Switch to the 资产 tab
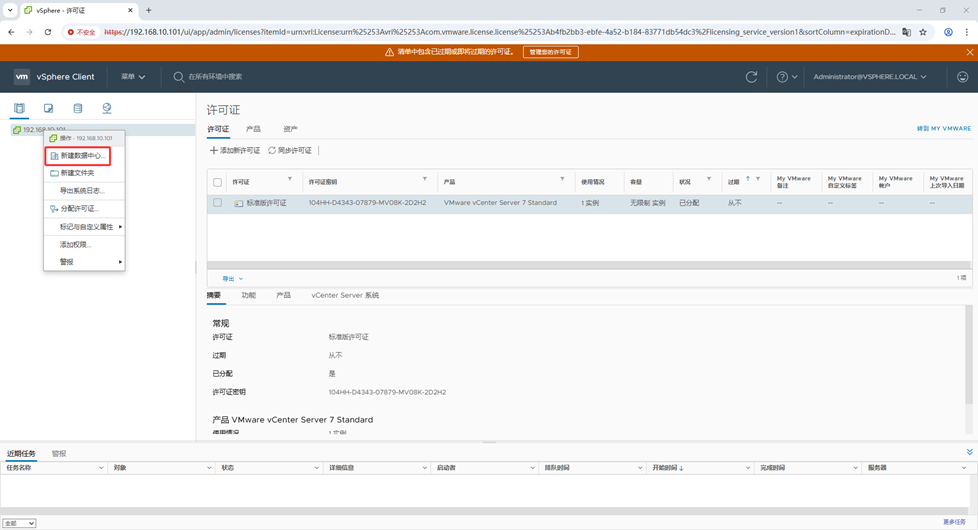 (290, 129)
